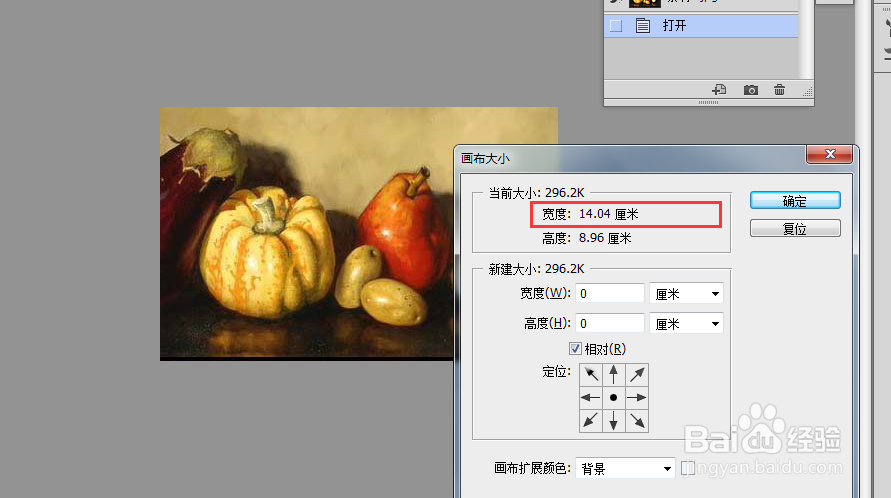Anchor canvas to middle-left arrow

(x=591, y=398)
